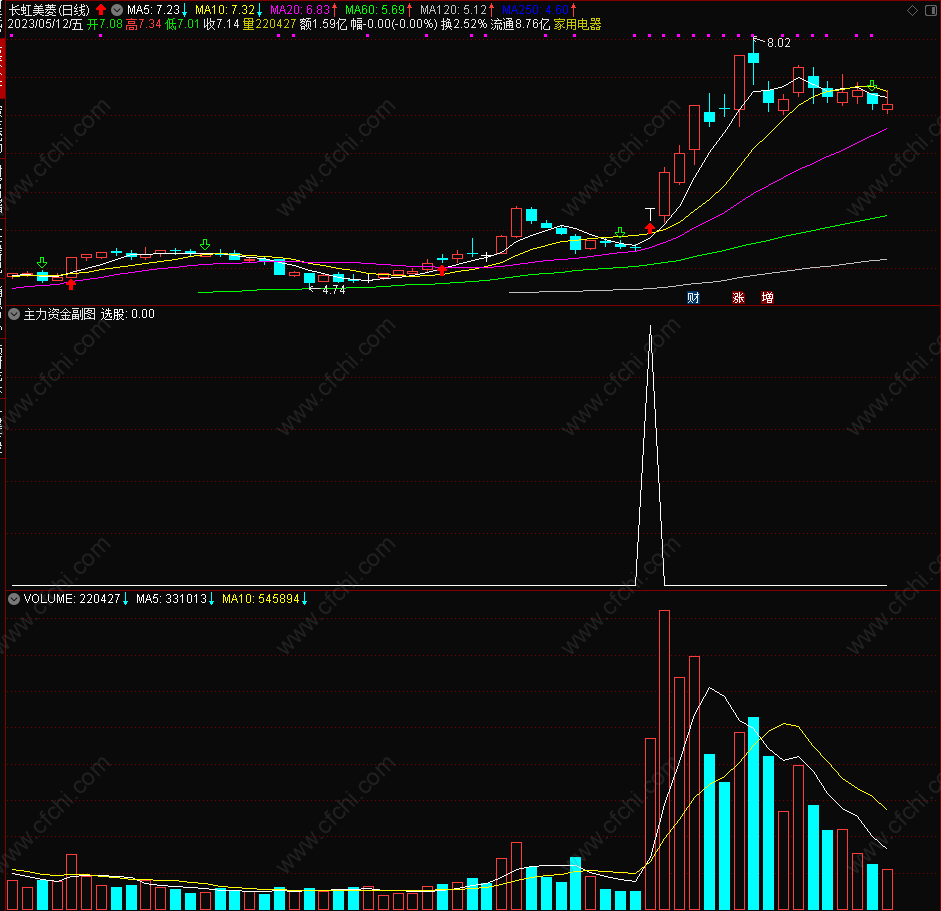Click the red up arrow beside 长虹美菱
The height and width of the screenshot is (911, 941).
101,10
